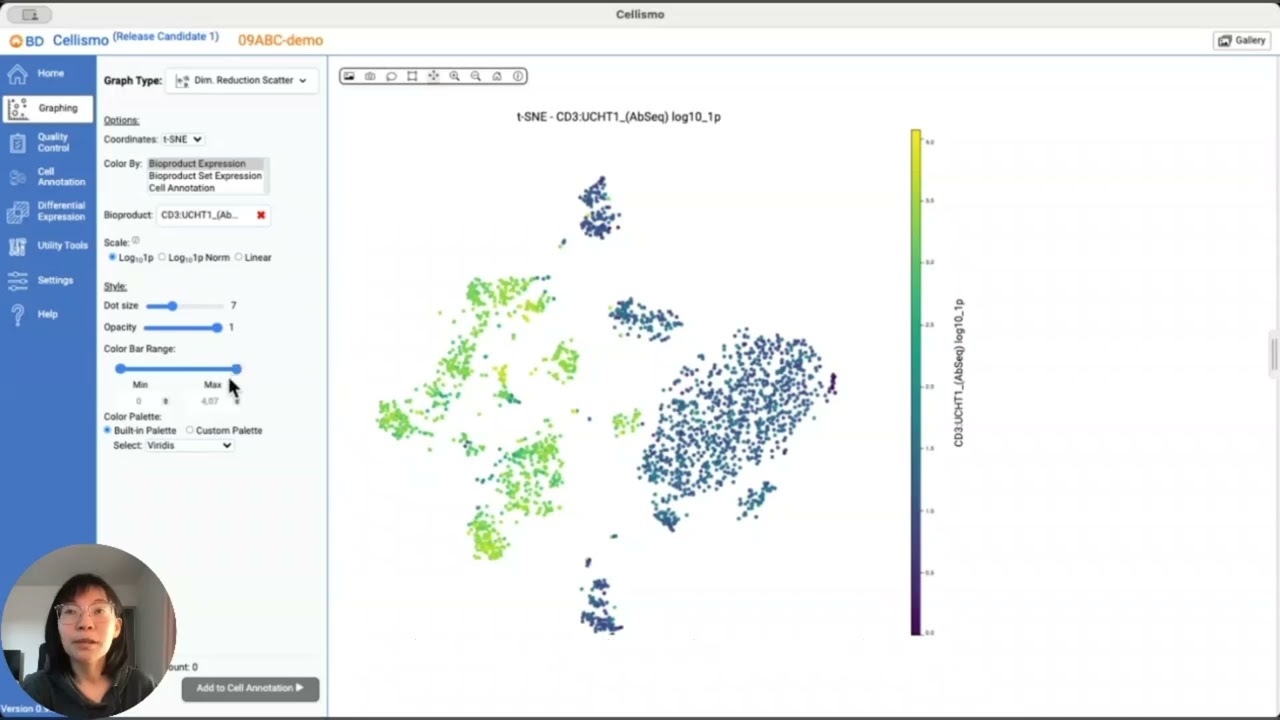Click the Color Bar Range min handle

click(x=121, y=369)
